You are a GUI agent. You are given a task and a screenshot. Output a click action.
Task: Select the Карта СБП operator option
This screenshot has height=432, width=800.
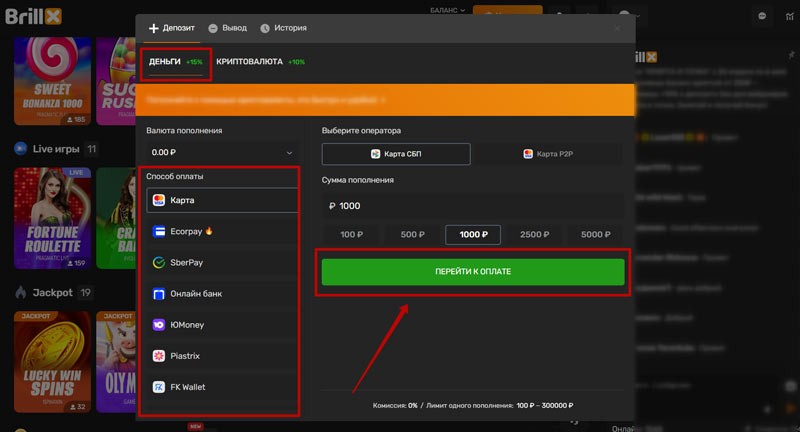(x=396, y=154)
